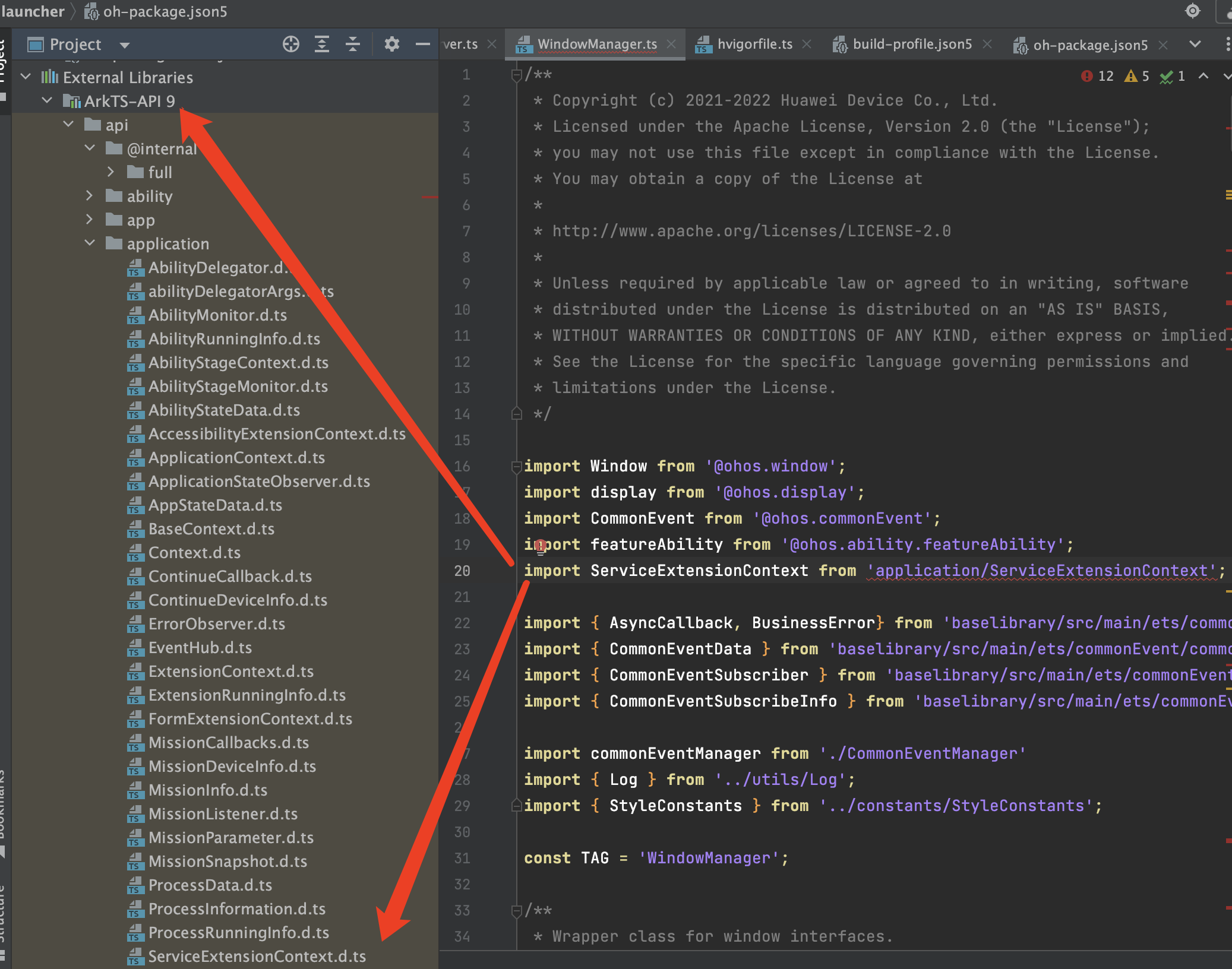Close the build-profile.json5 tab

pos(987,45)
